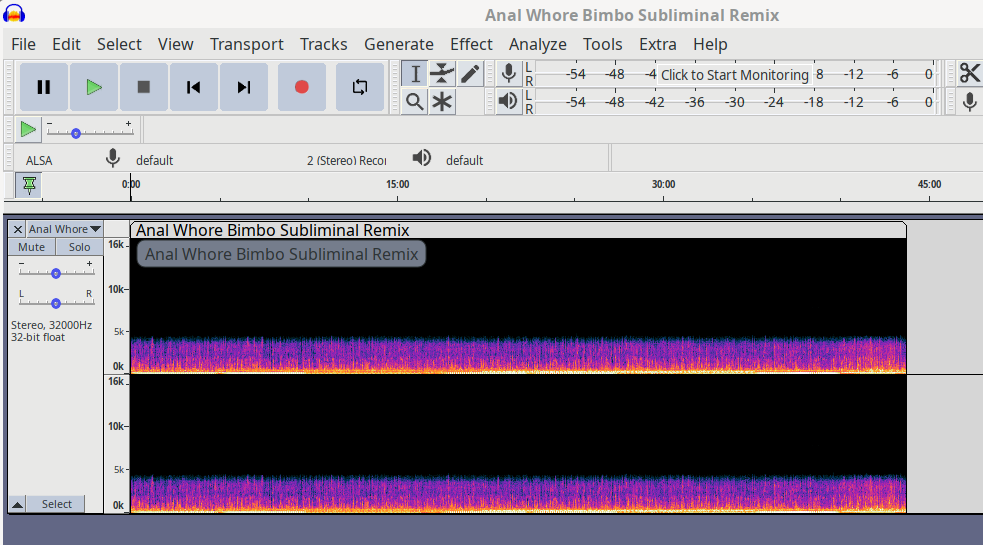Image resolution: width=983 pixels, height=545 pixels.
Task: Click the scissors Cut icon
Action: pos(969,74)
